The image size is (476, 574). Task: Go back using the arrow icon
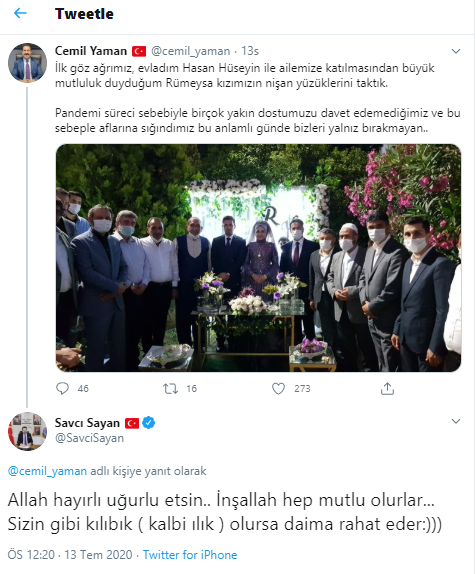tap(20, 13)
